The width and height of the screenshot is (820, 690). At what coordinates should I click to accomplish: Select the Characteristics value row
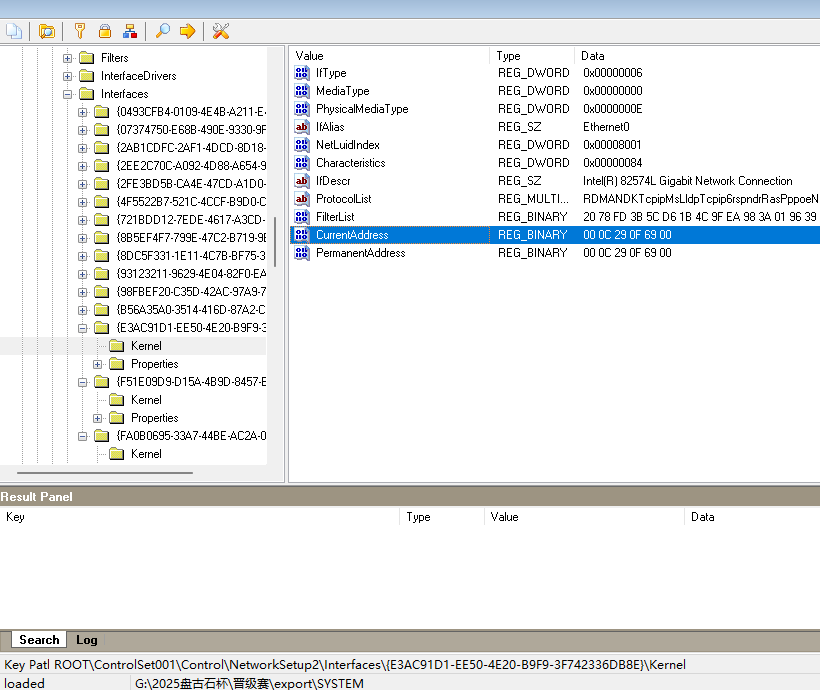click(x=555, y=163)
